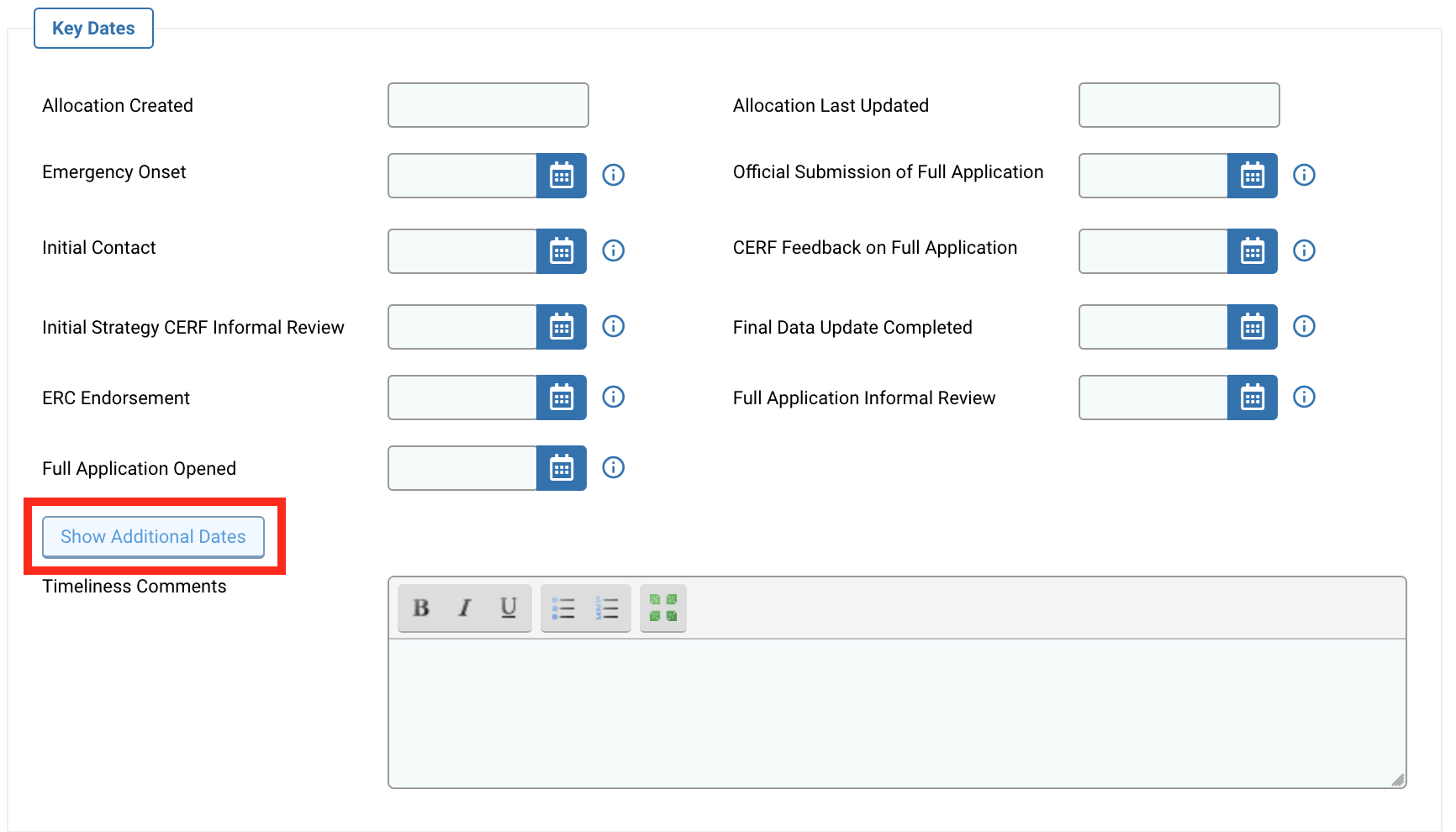Focus the Allocation Last Updated field
This screenshot has width=1456, height=832.
click(1179, 105)
